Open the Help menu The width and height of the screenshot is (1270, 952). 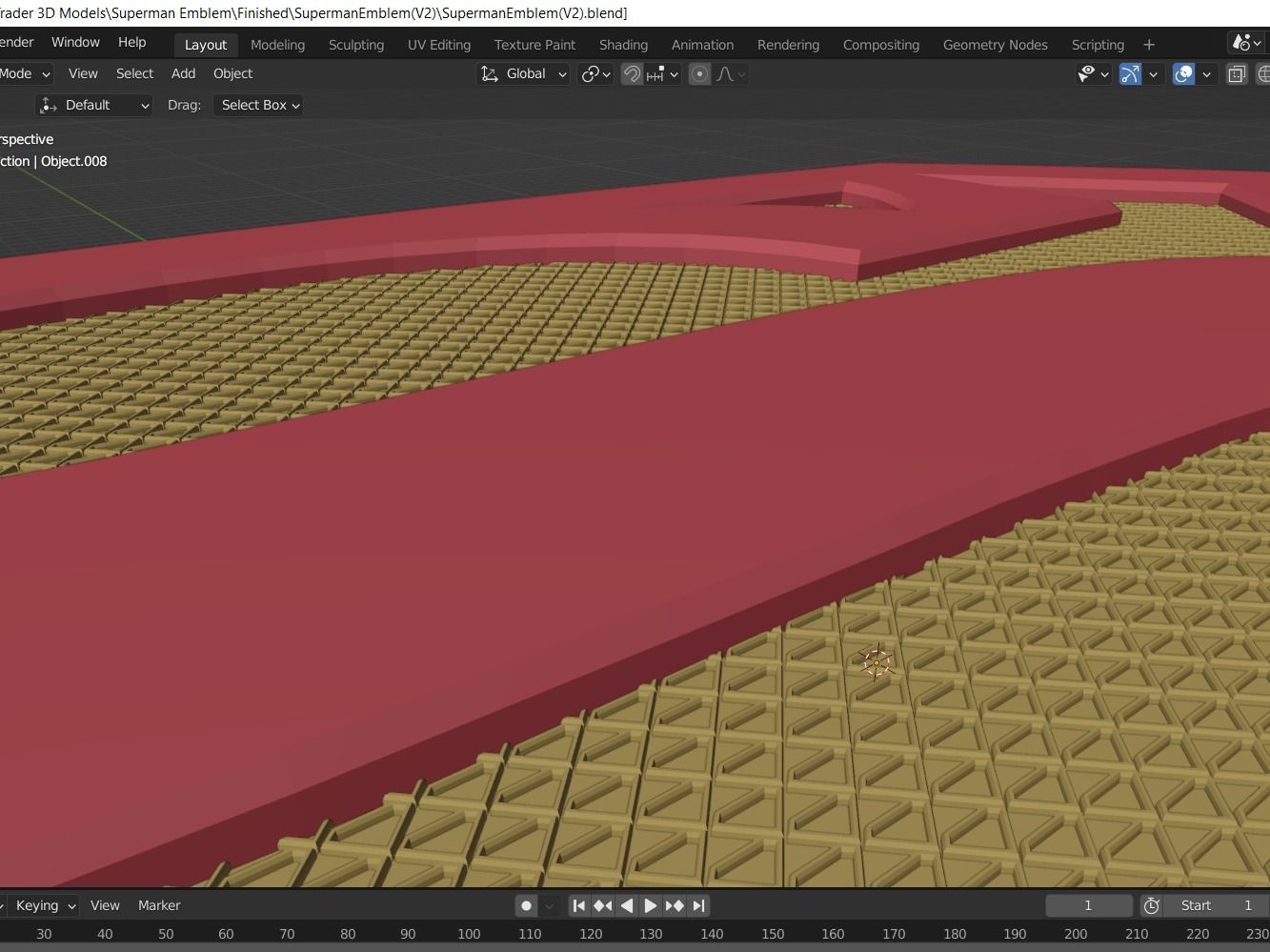click(x=131, y=42)
